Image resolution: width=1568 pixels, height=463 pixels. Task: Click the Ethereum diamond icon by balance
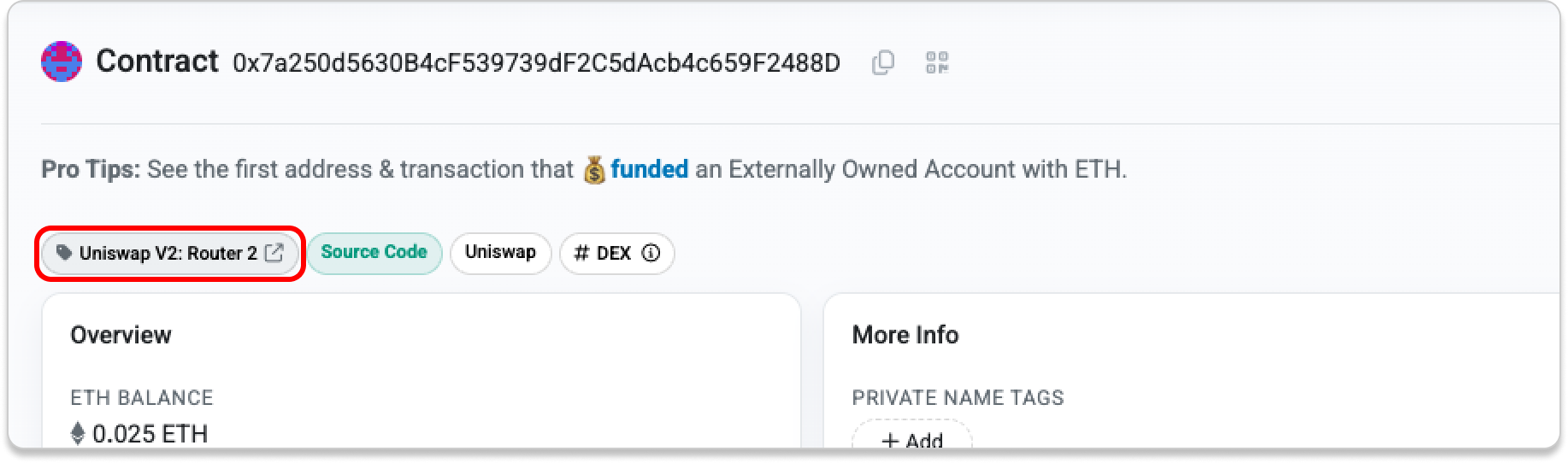pos(78,434)
